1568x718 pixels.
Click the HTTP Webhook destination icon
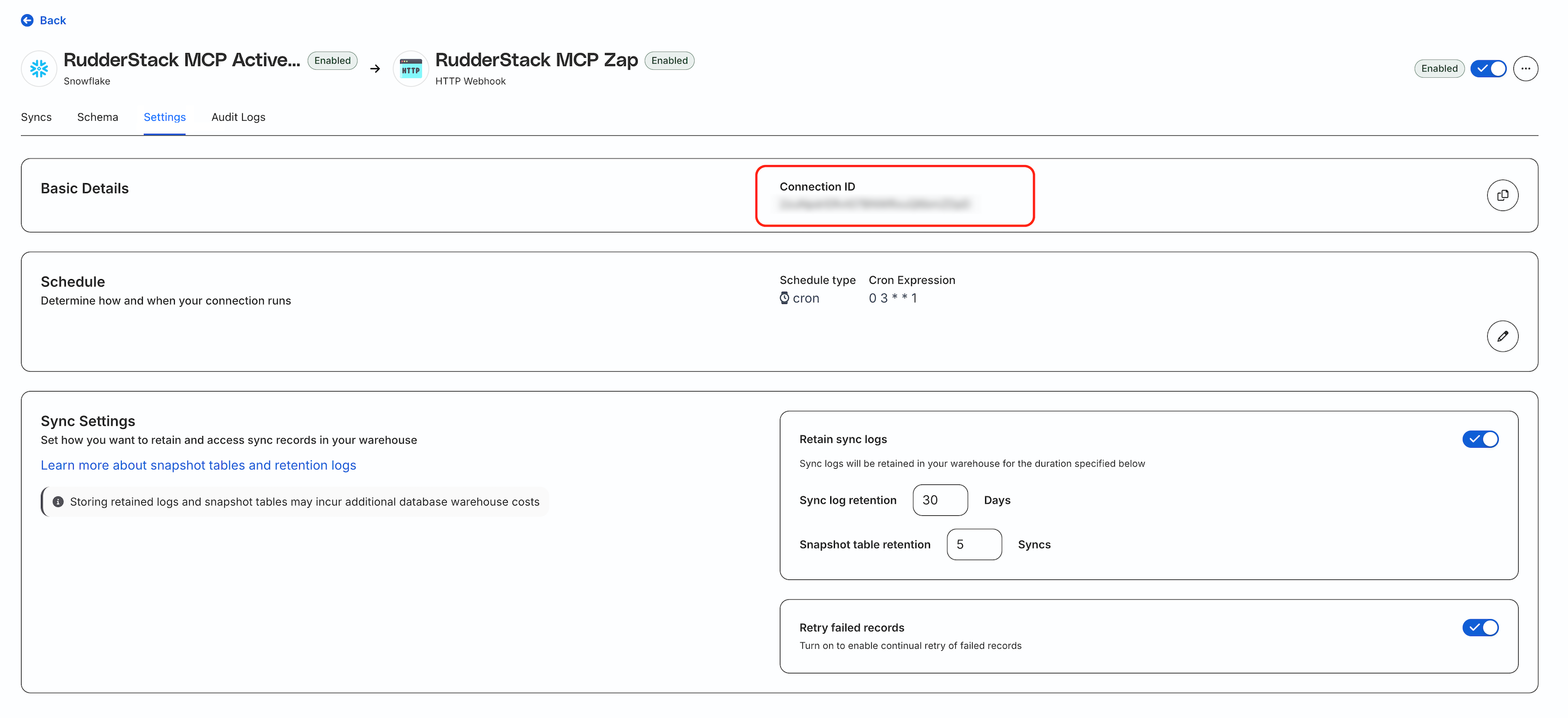pos(411,69)
